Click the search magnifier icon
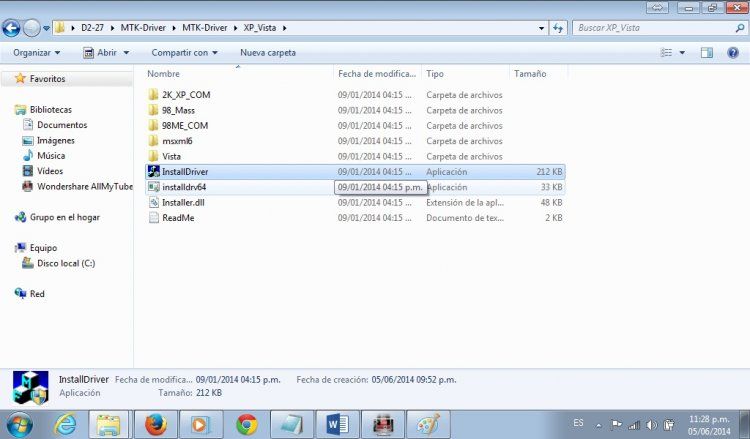Viewport: 750px width, 439px height. click(740, 28)
